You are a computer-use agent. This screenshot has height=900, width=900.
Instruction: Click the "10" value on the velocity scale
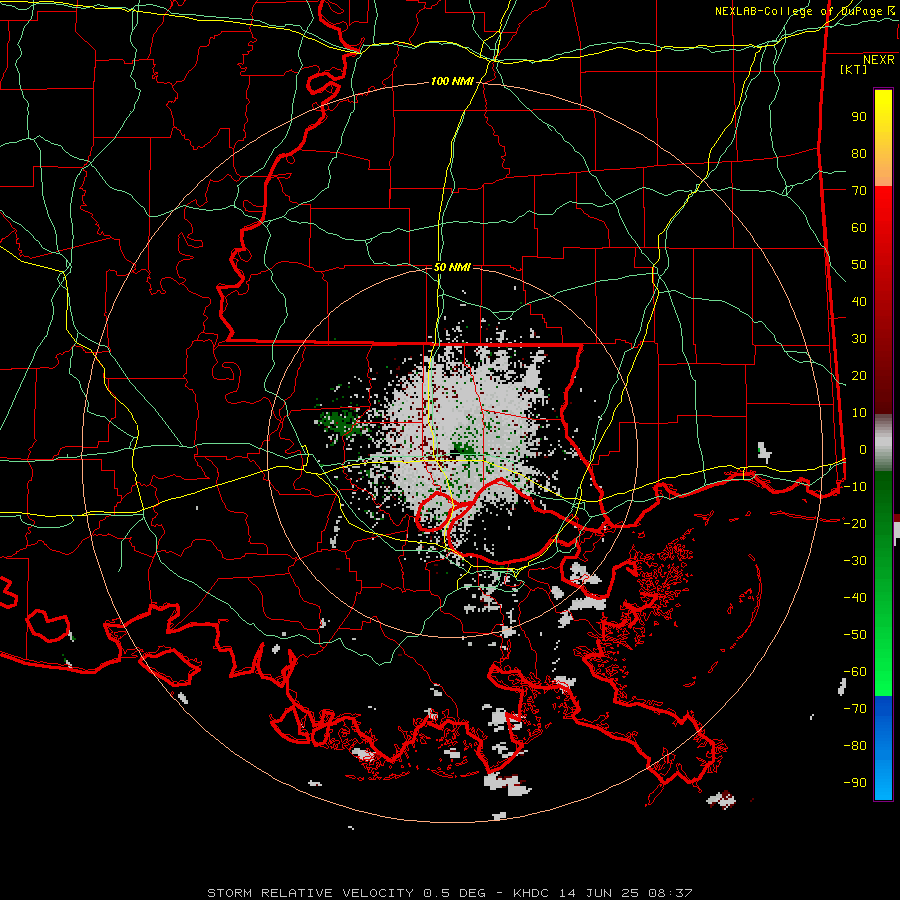[x=859, y=413]
